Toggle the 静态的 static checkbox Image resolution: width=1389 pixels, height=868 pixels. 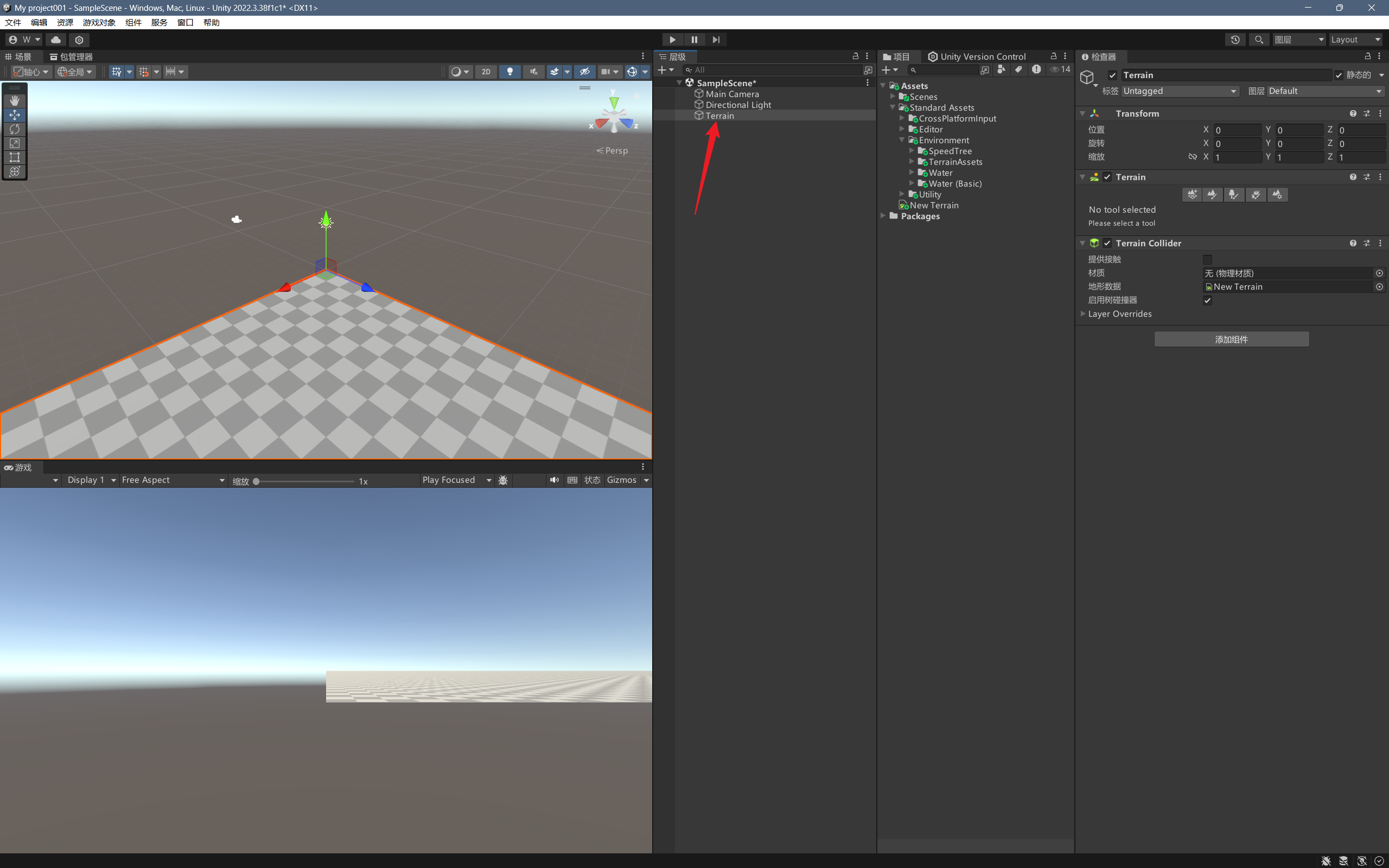[x=1339, y=75]
